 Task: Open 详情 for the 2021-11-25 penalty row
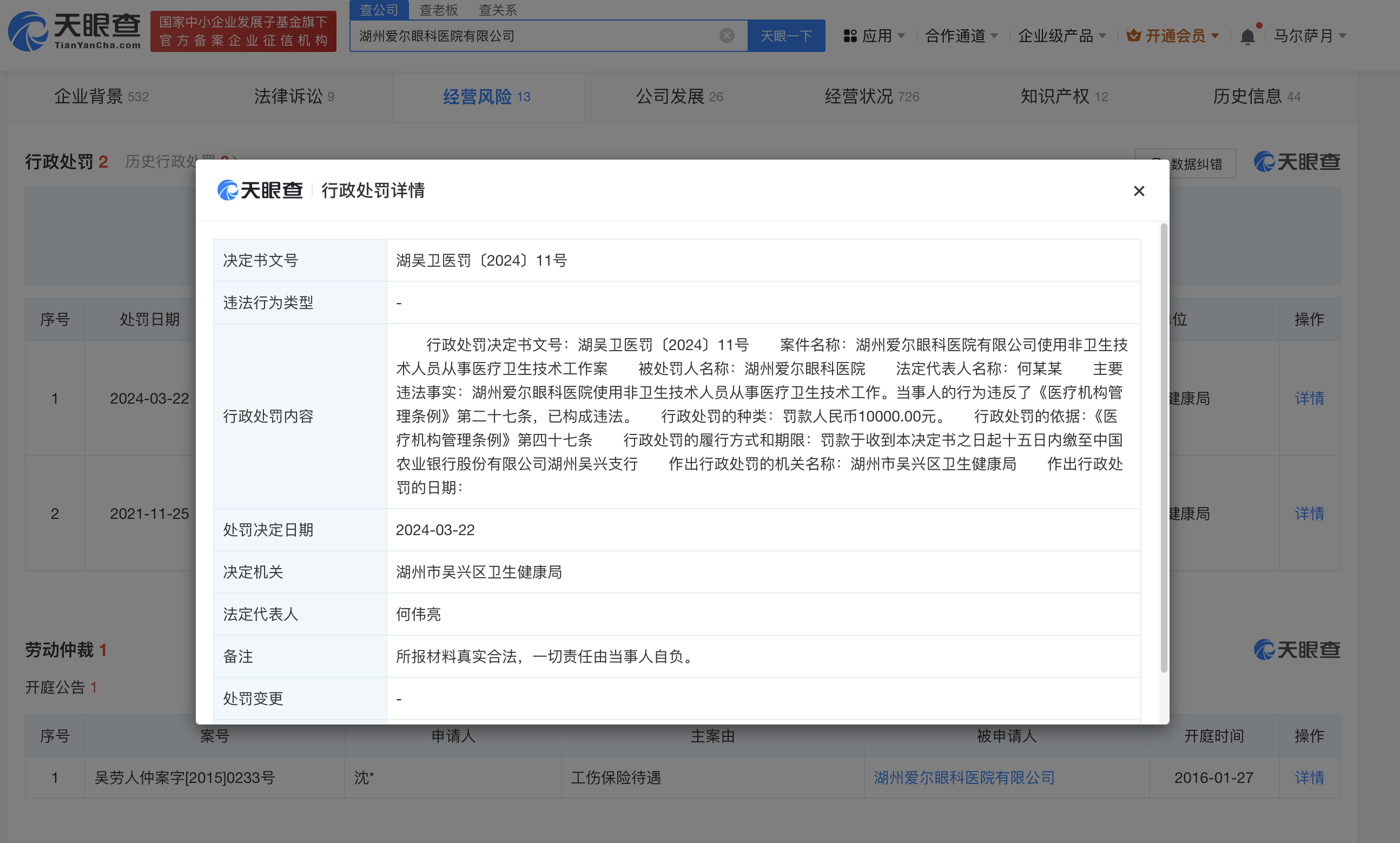click(x=1309, y=513)
